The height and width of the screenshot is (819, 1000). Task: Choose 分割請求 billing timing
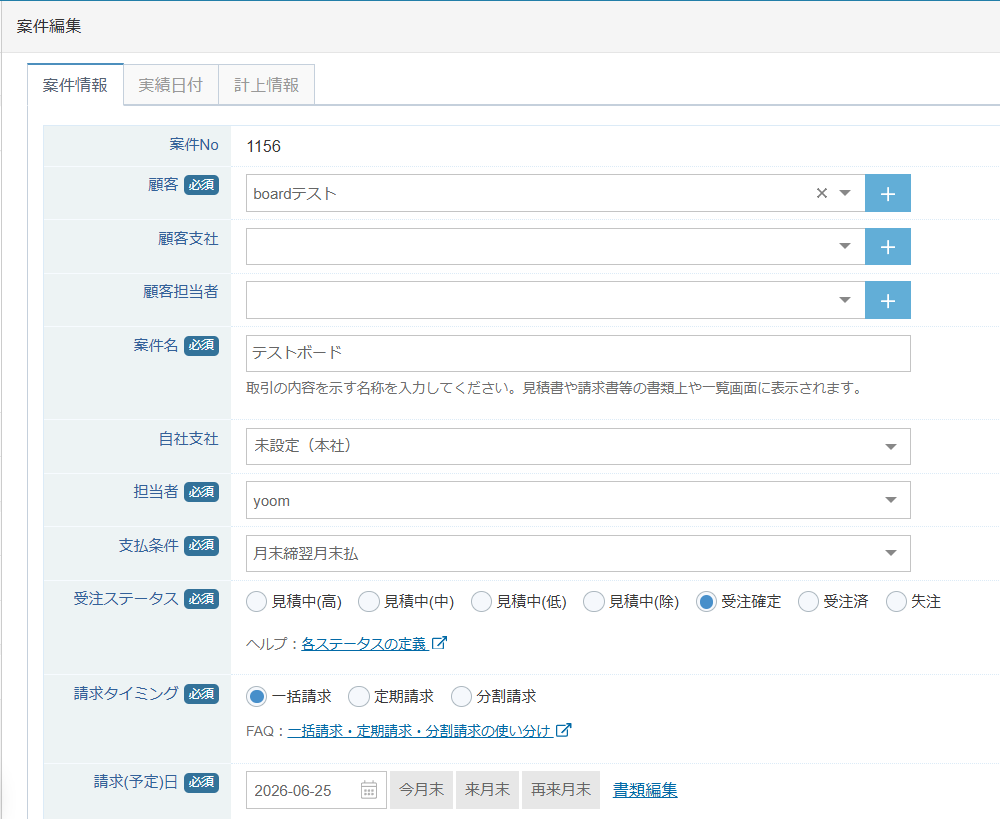click(x=461, y=697)
